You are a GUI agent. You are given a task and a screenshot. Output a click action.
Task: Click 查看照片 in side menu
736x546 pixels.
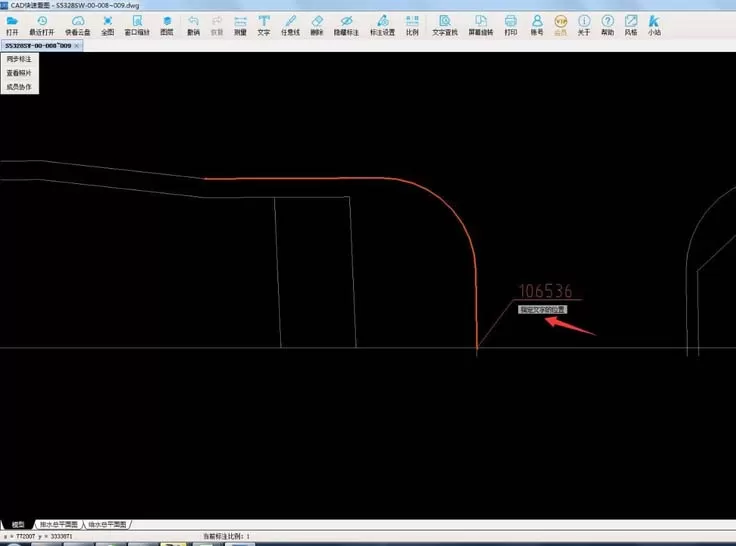pos(19,73)
